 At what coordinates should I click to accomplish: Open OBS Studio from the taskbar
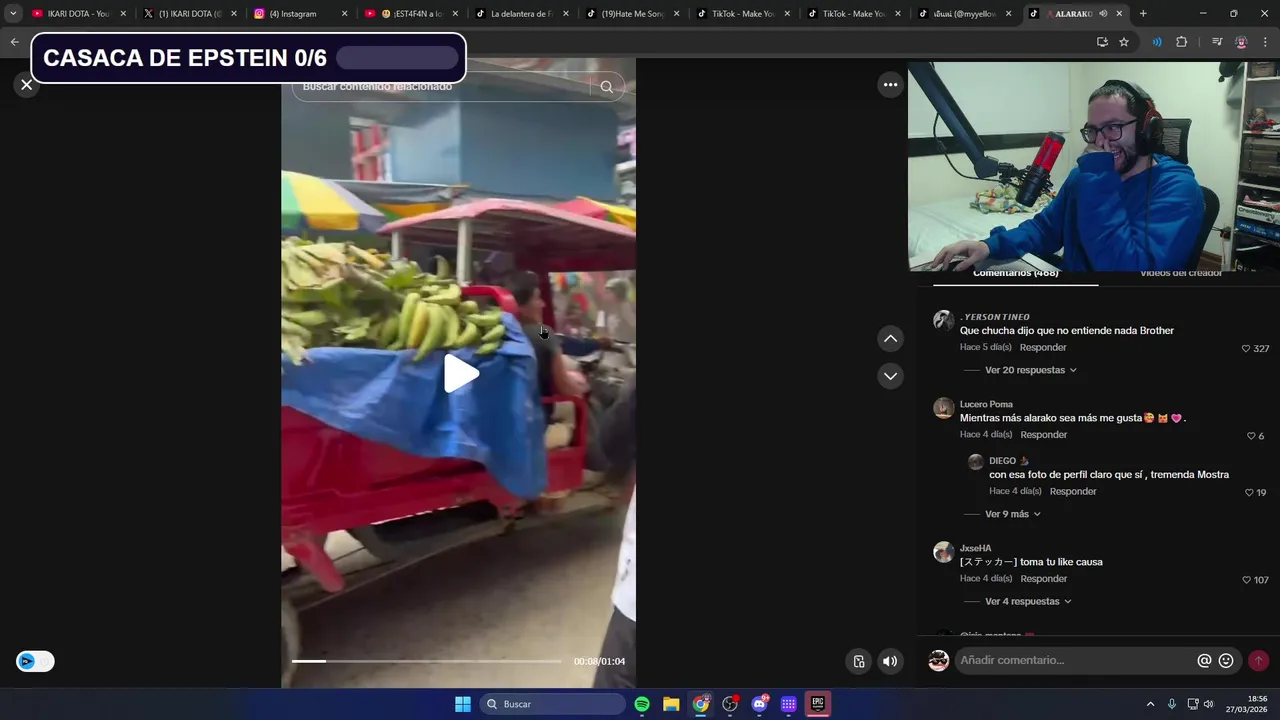(x=730, y=704)
